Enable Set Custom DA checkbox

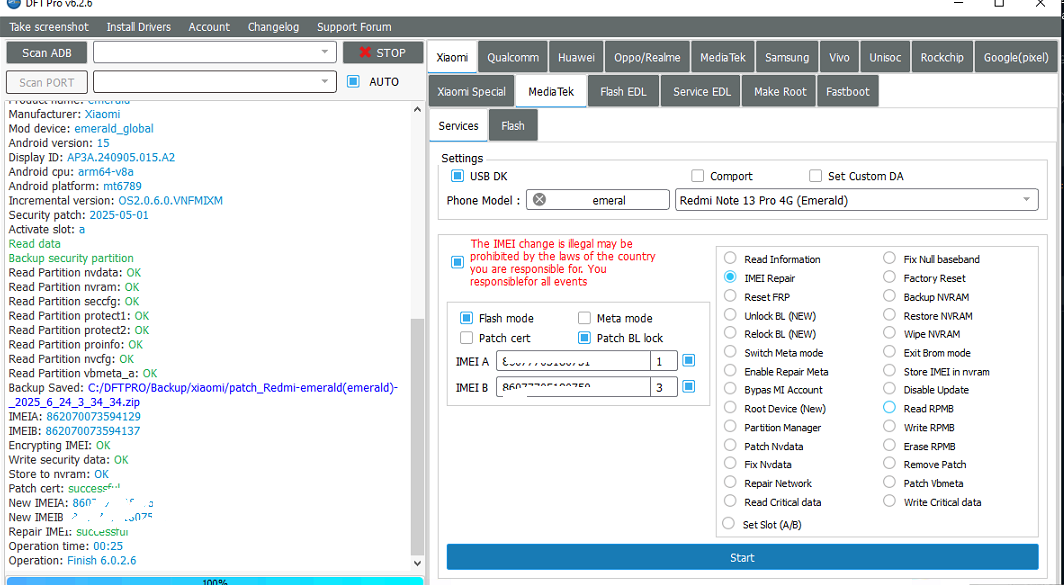(x=816, y=176)
